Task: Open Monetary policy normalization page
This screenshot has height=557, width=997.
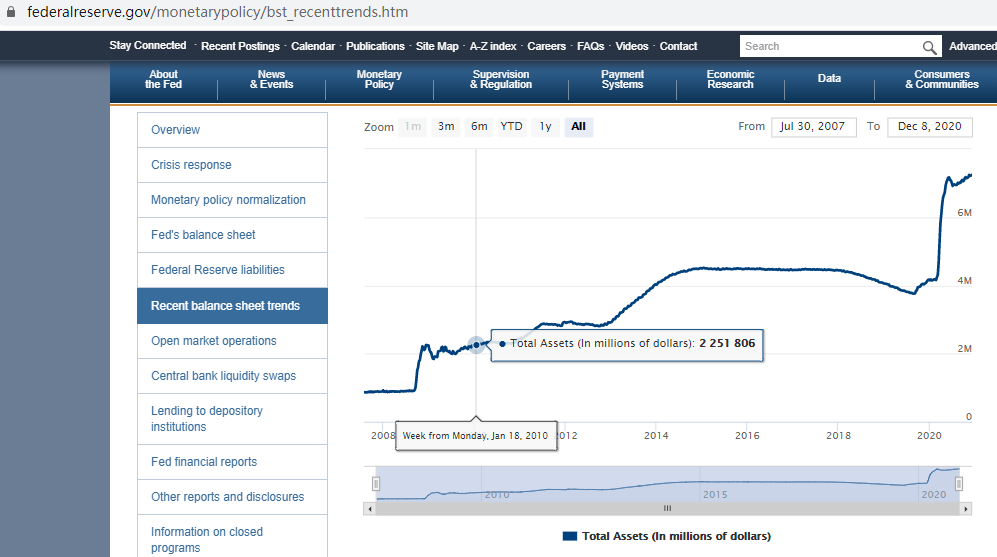Action: 232,200
